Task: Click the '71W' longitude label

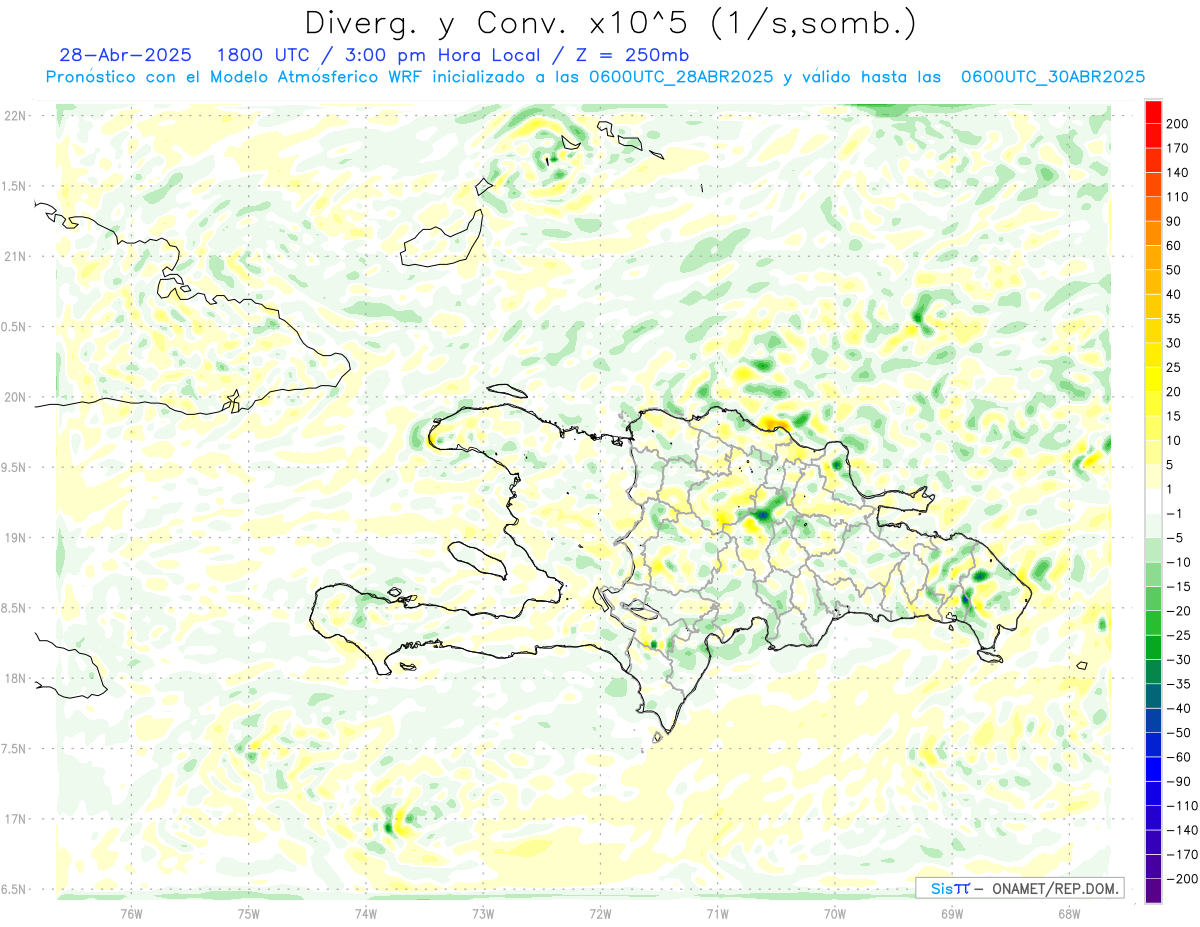Action: (x=717, y=914)
